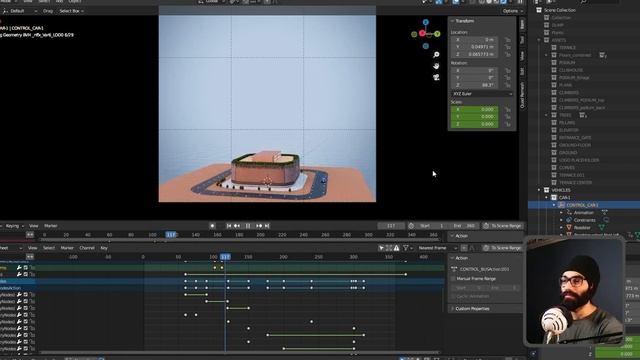Select the ENTRANCE_GATE collection in outliner
This screenshot has height=360, width=640.
[575, 138]
